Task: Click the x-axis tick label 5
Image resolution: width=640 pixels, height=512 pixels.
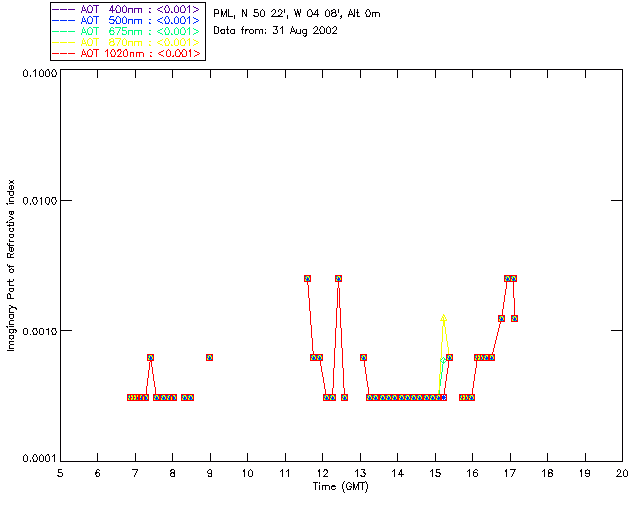Action: 60,473
